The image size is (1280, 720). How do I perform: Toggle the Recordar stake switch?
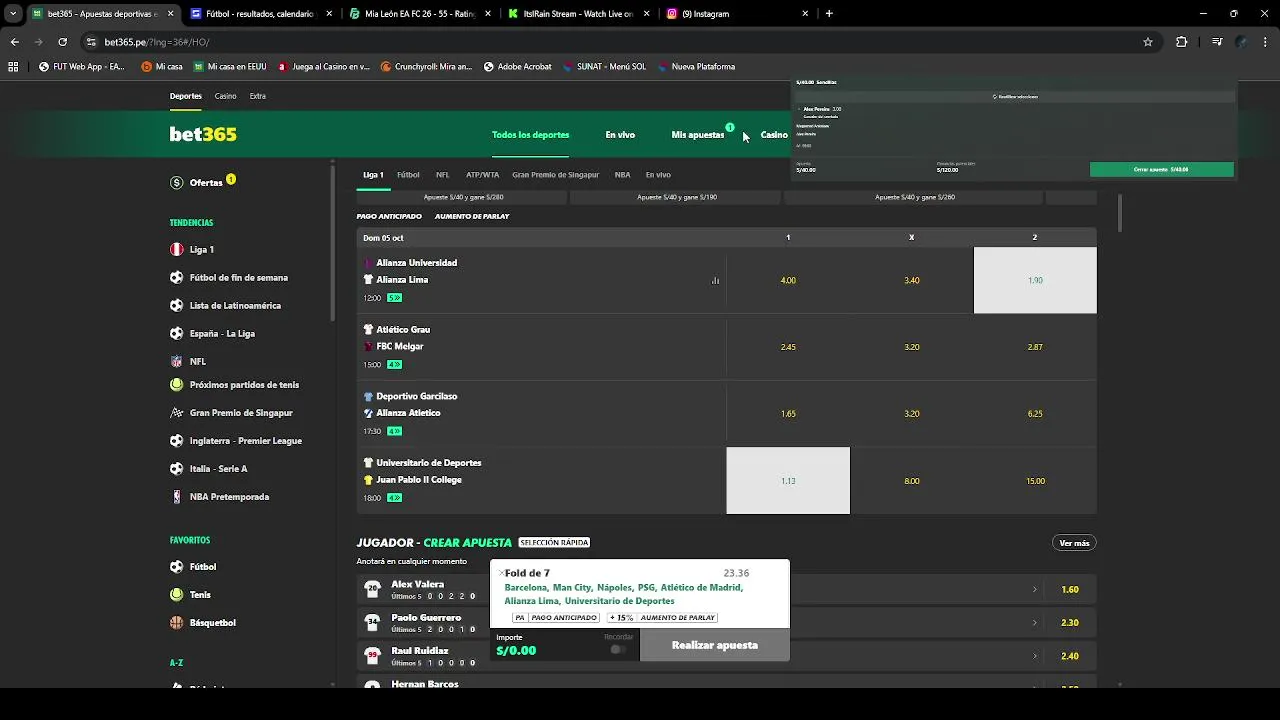pyautogui.click(x=618, y=650)
